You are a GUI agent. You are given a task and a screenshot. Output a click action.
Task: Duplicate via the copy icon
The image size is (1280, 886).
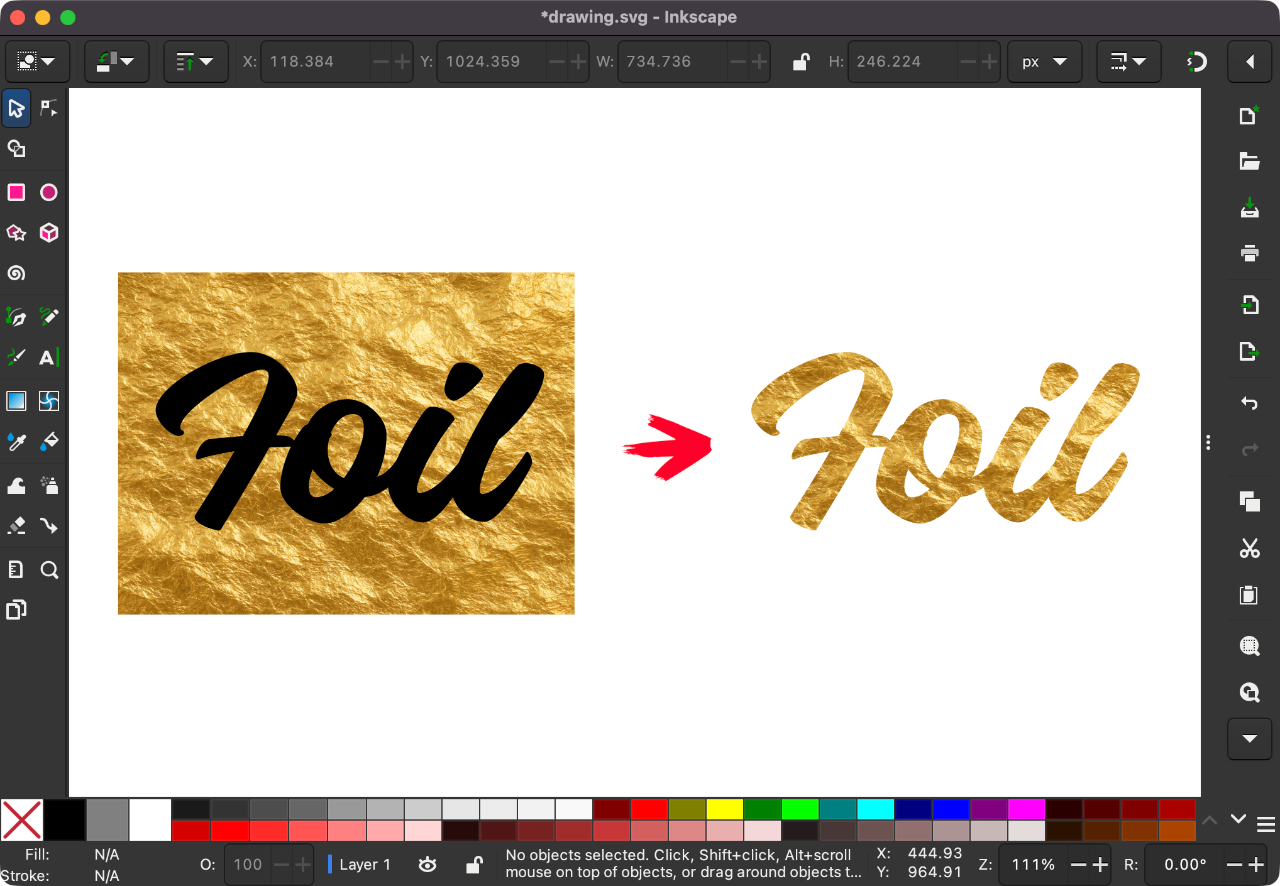pos(1249,501)
